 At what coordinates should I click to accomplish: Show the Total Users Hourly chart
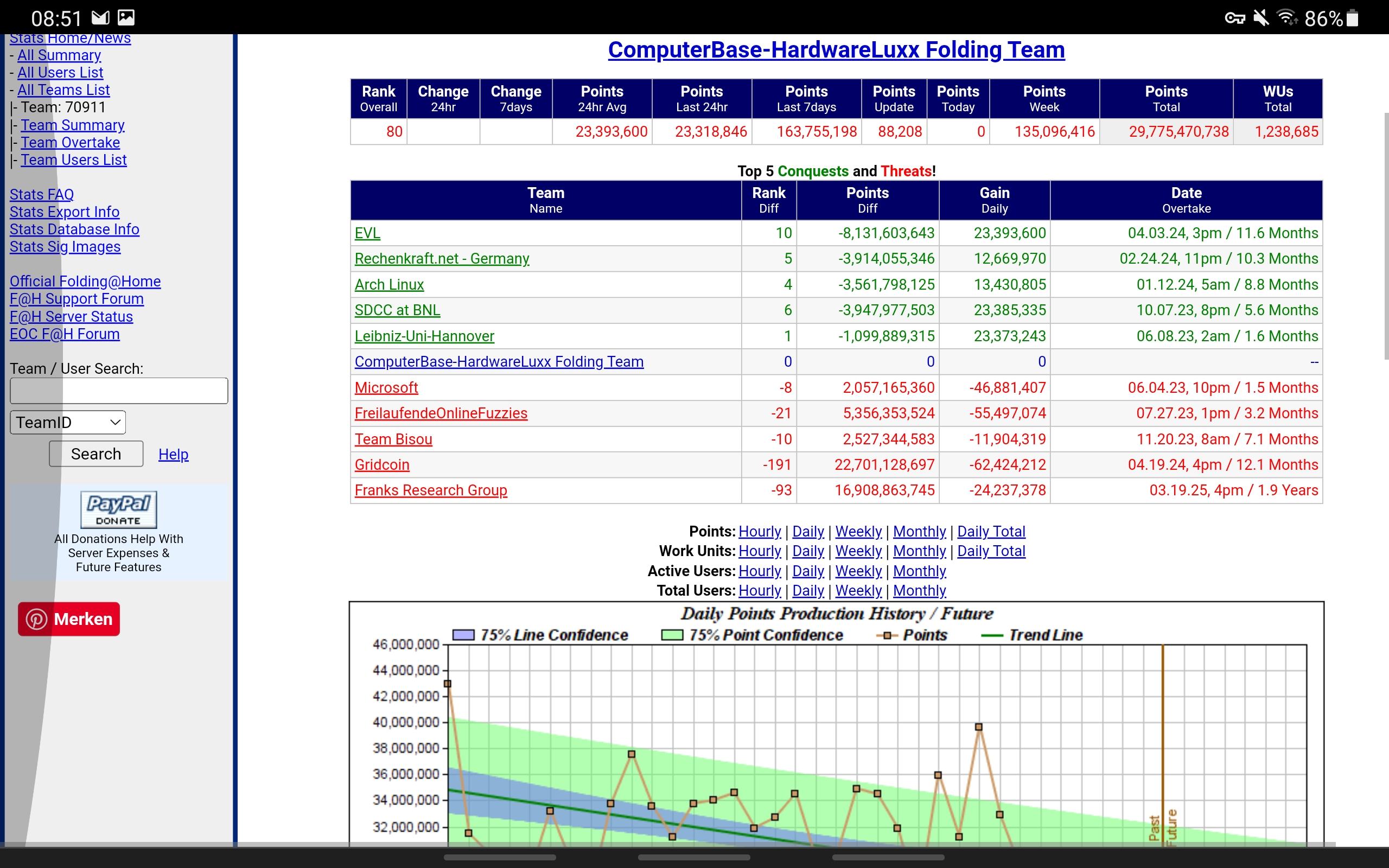pos(760,591)
